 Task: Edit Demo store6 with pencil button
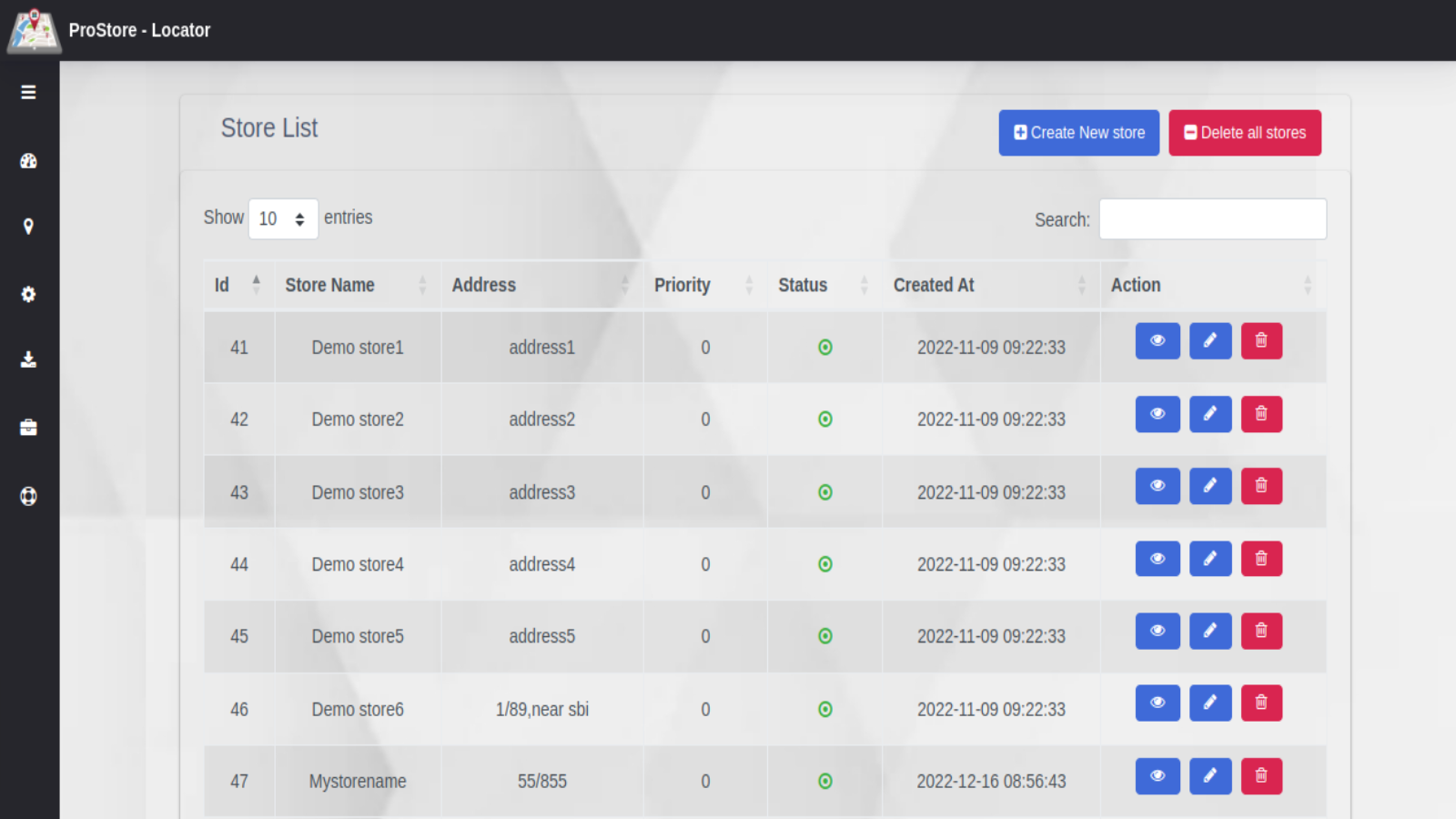tap(1210, 703)
